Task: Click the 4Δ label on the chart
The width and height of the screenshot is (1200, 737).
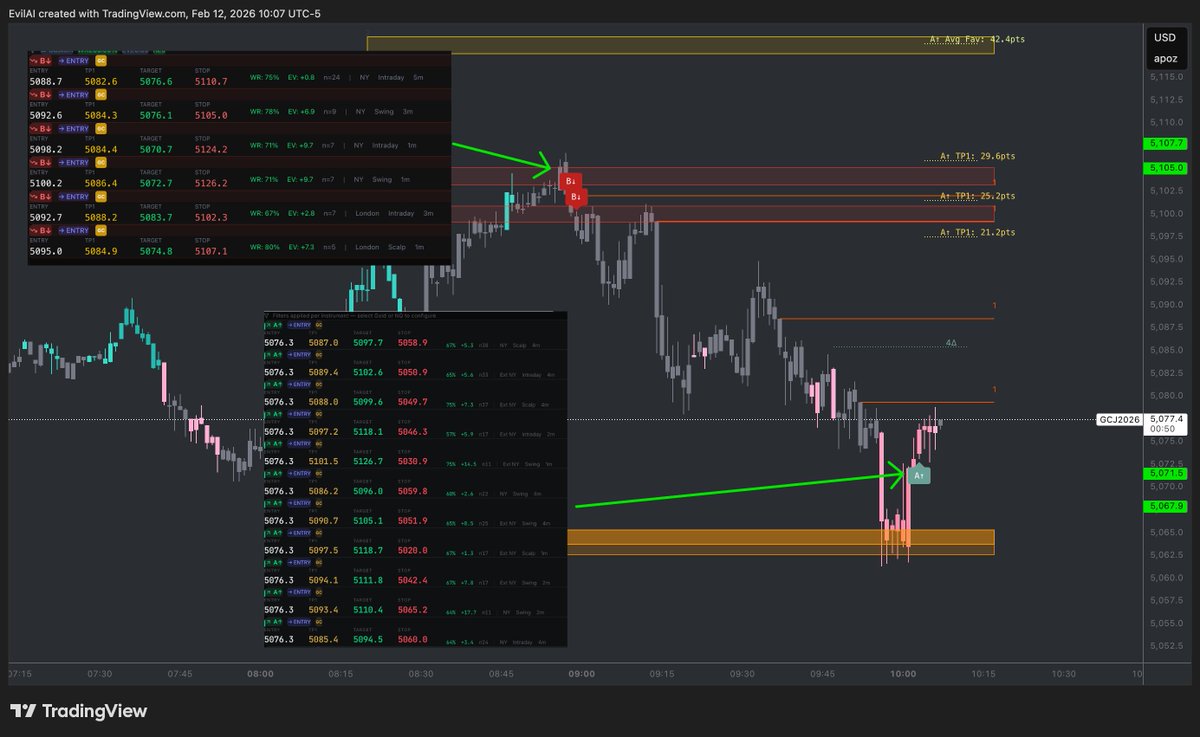Action: tap(951, 343)
